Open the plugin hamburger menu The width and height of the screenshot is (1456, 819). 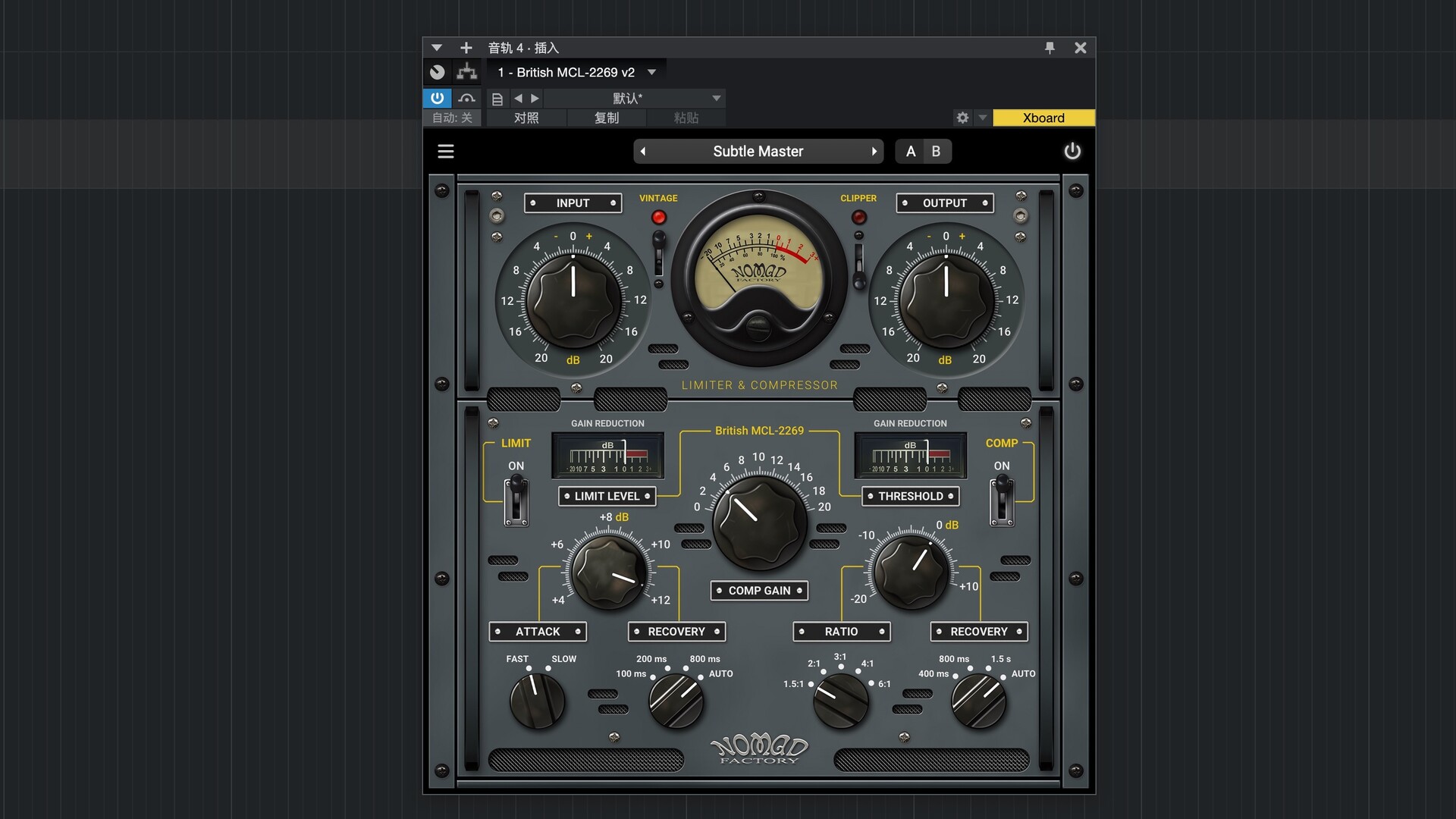[446, 152]
